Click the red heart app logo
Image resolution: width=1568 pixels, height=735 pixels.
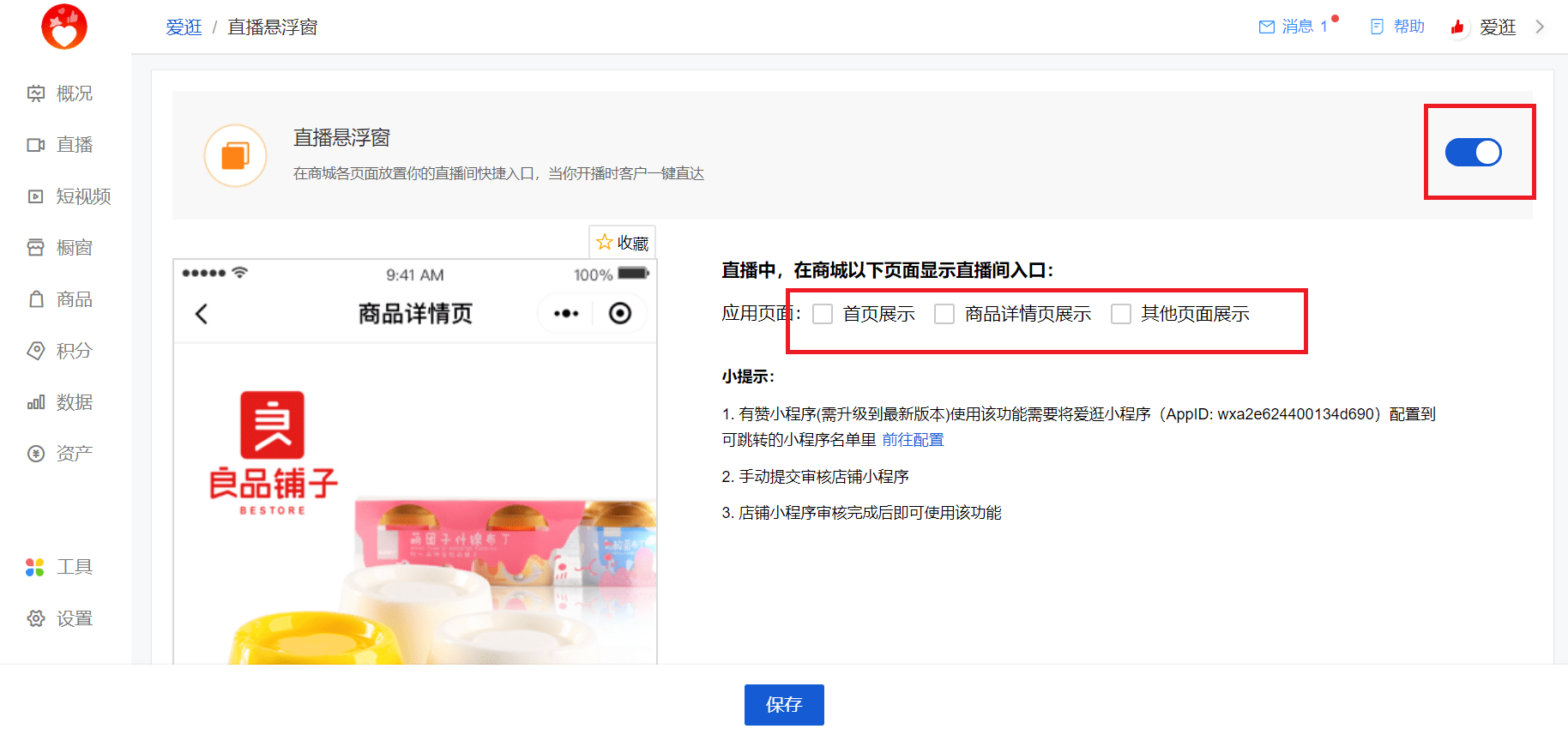click(x=64, y=27)
